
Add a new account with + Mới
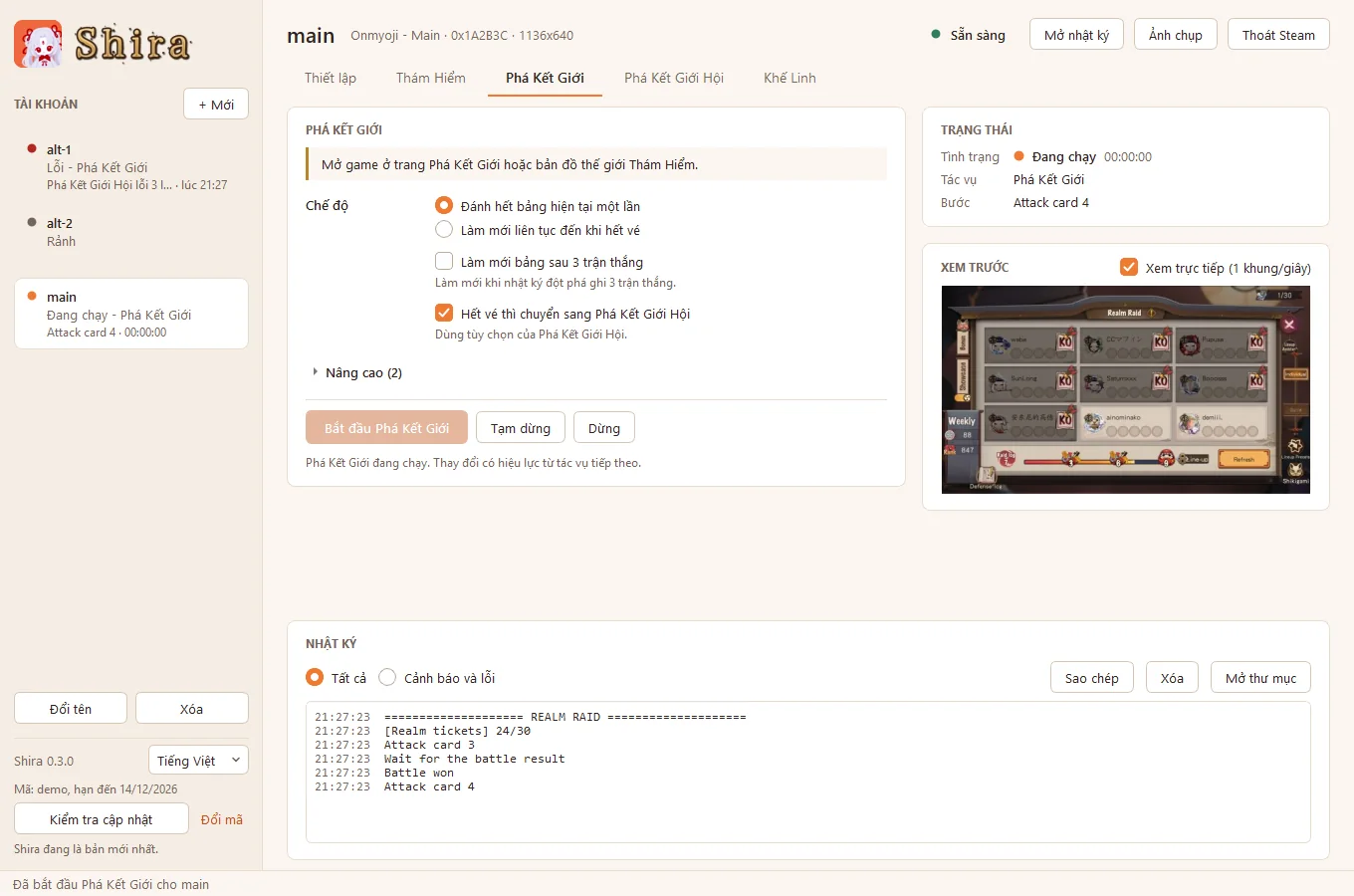tap(216, 105)
